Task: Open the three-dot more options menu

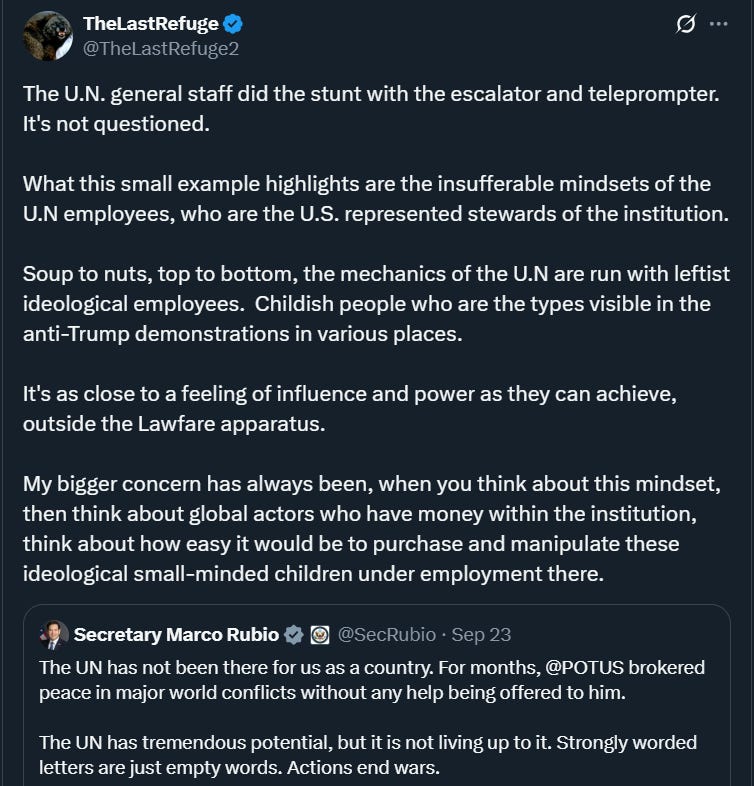Action: click(718, 24)
